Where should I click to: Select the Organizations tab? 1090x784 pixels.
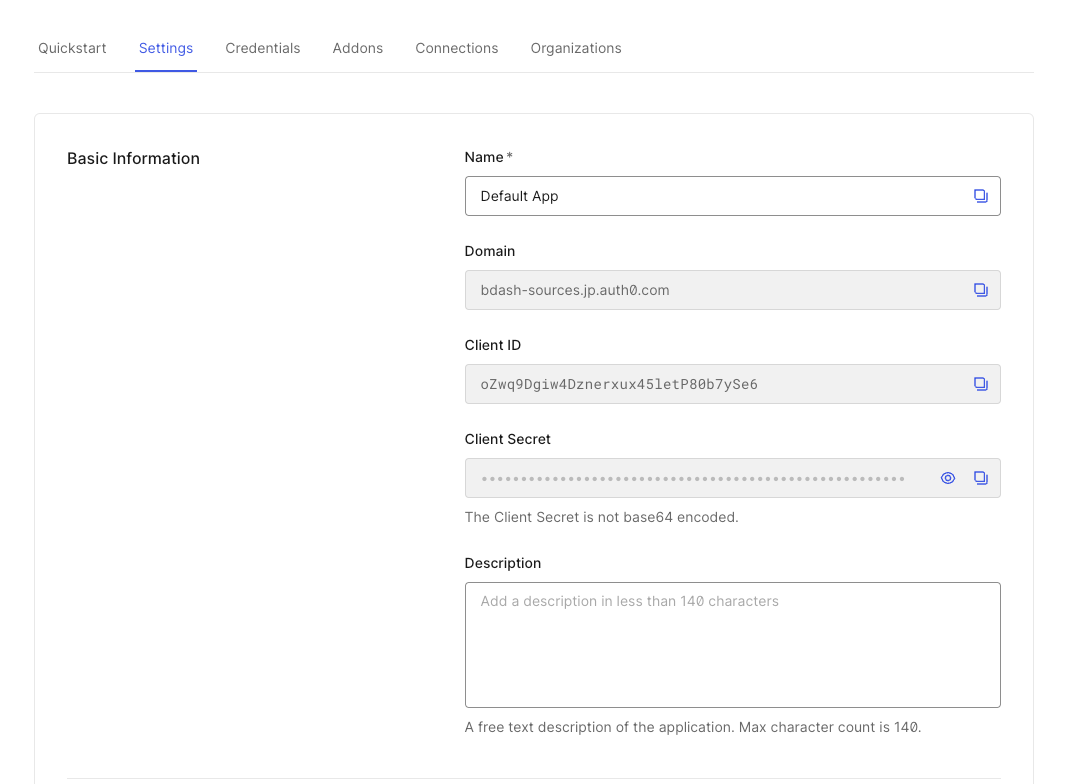coord(575,48)
